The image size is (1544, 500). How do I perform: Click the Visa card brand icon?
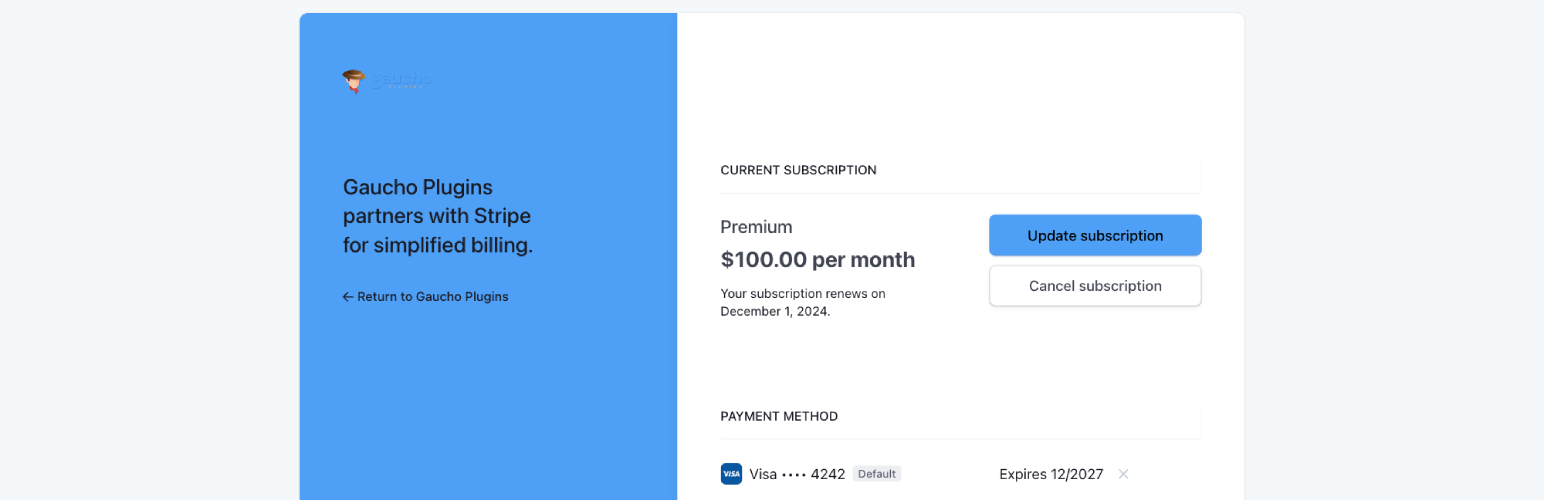point(731,474)
